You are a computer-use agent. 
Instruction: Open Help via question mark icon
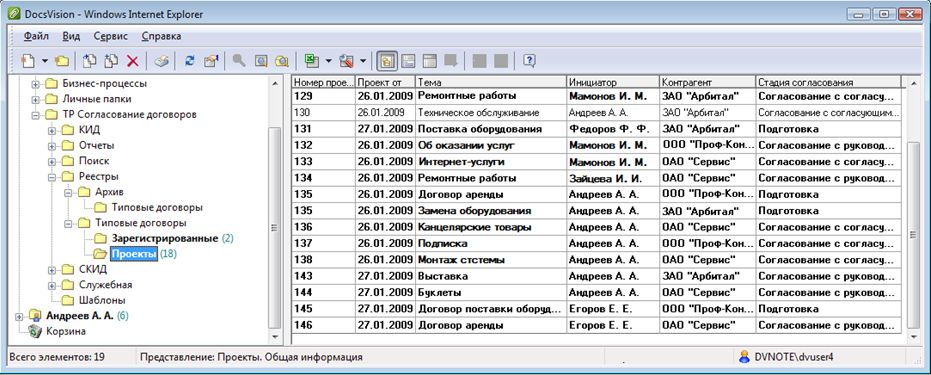tap(530, 61)
